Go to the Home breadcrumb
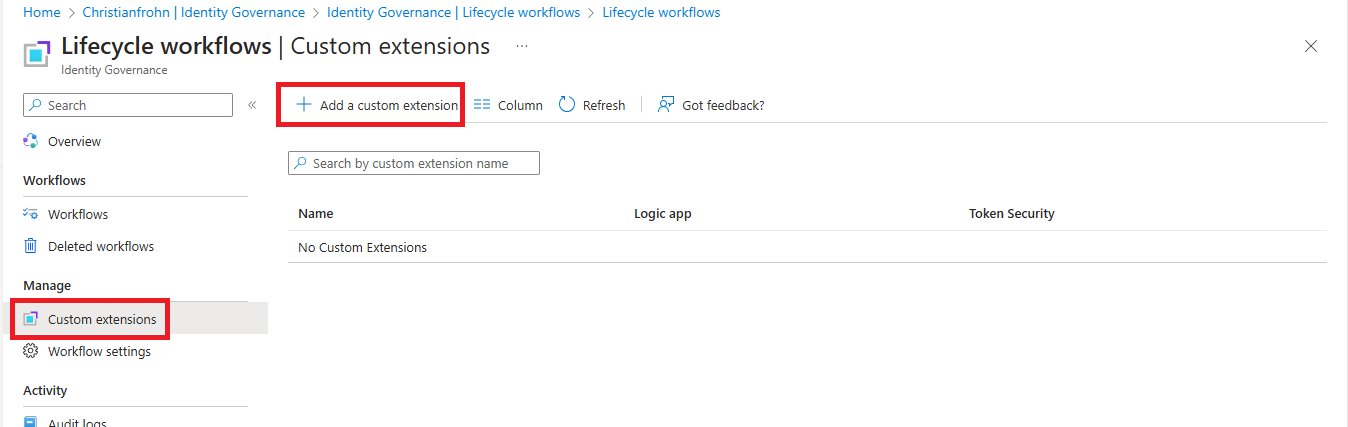The image size is (1348, 427). tap(41, 12)
